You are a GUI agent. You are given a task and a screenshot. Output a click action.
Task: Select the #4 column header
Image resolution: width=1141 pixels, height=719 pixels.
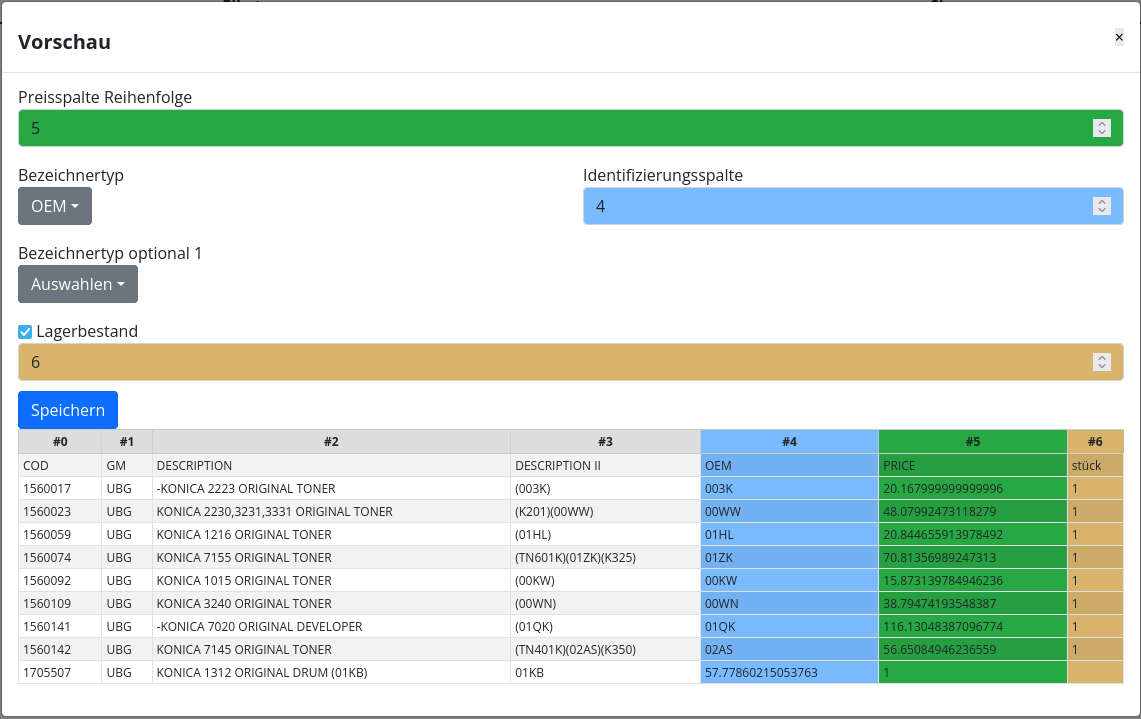789,442
